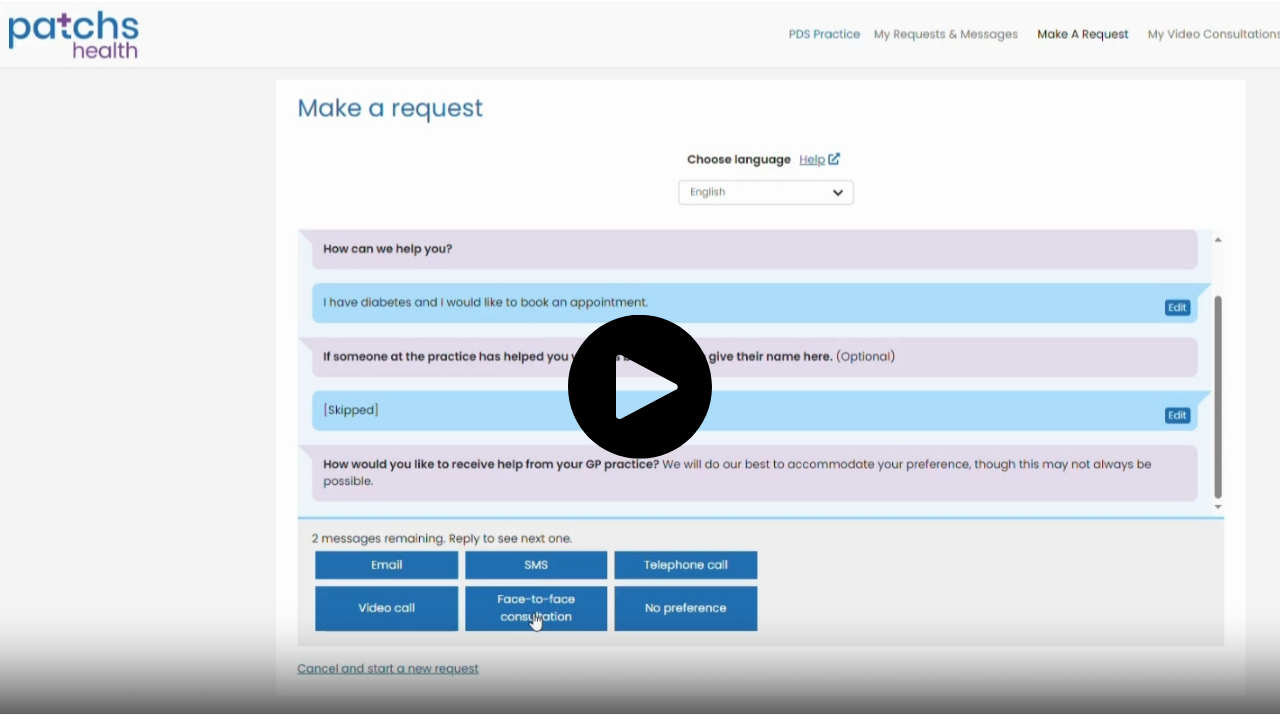This screenshot has width=1280, height=720.
Task: Choose Email as contact preference
Action: [386, 565]
